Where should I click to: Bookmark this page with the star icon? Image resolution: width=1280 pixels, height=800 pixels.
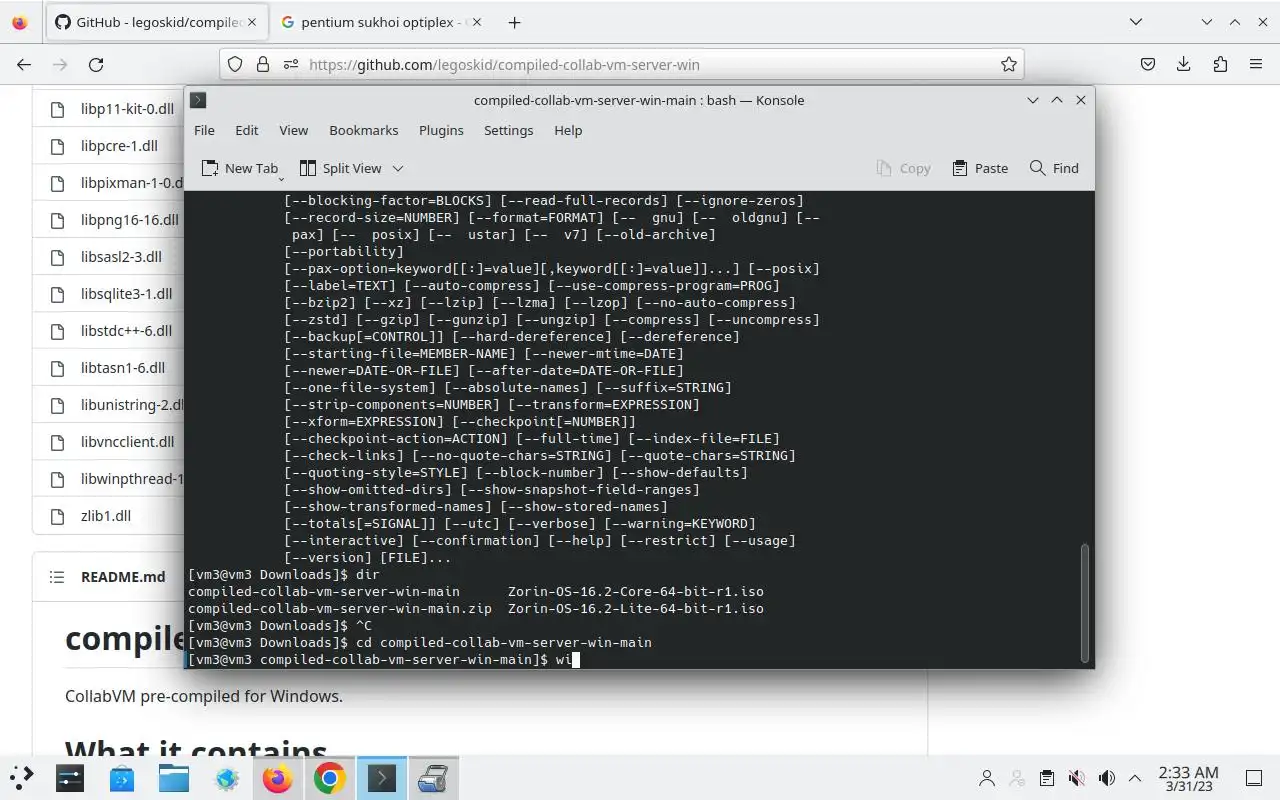1009,64
